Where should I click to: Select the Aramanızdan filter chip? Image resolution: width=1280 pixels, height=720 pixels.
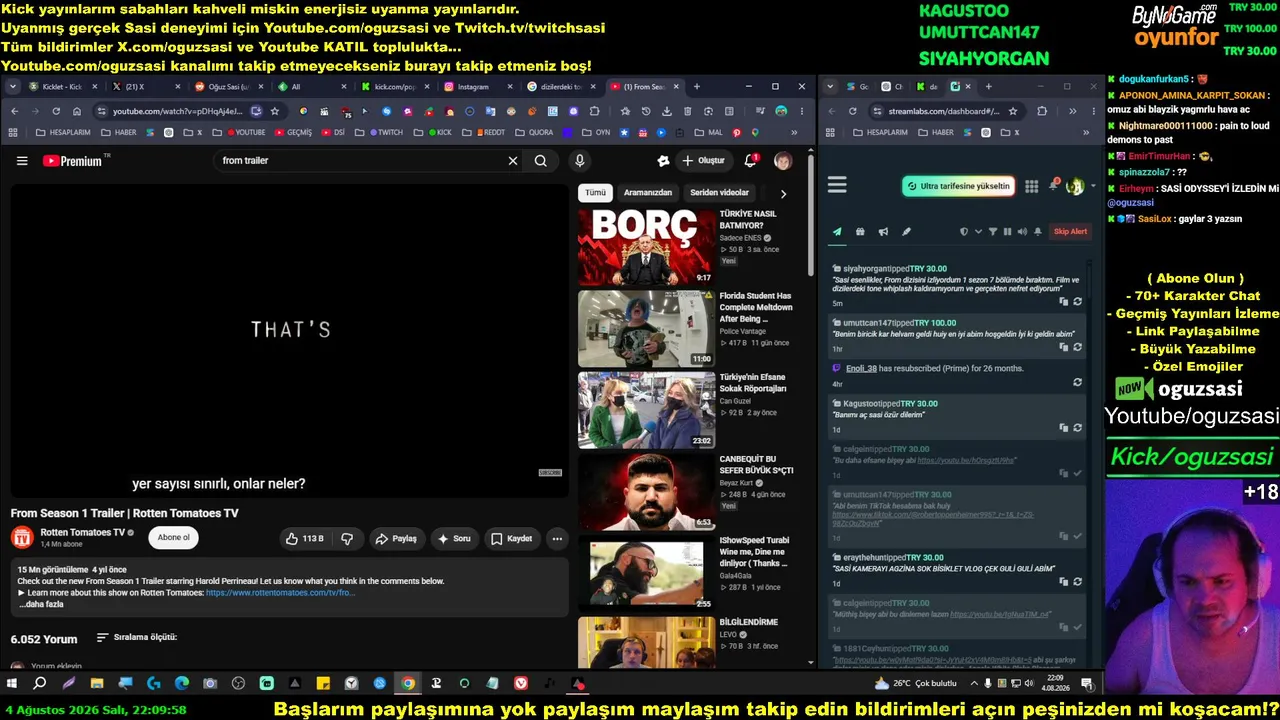(648, 193)
